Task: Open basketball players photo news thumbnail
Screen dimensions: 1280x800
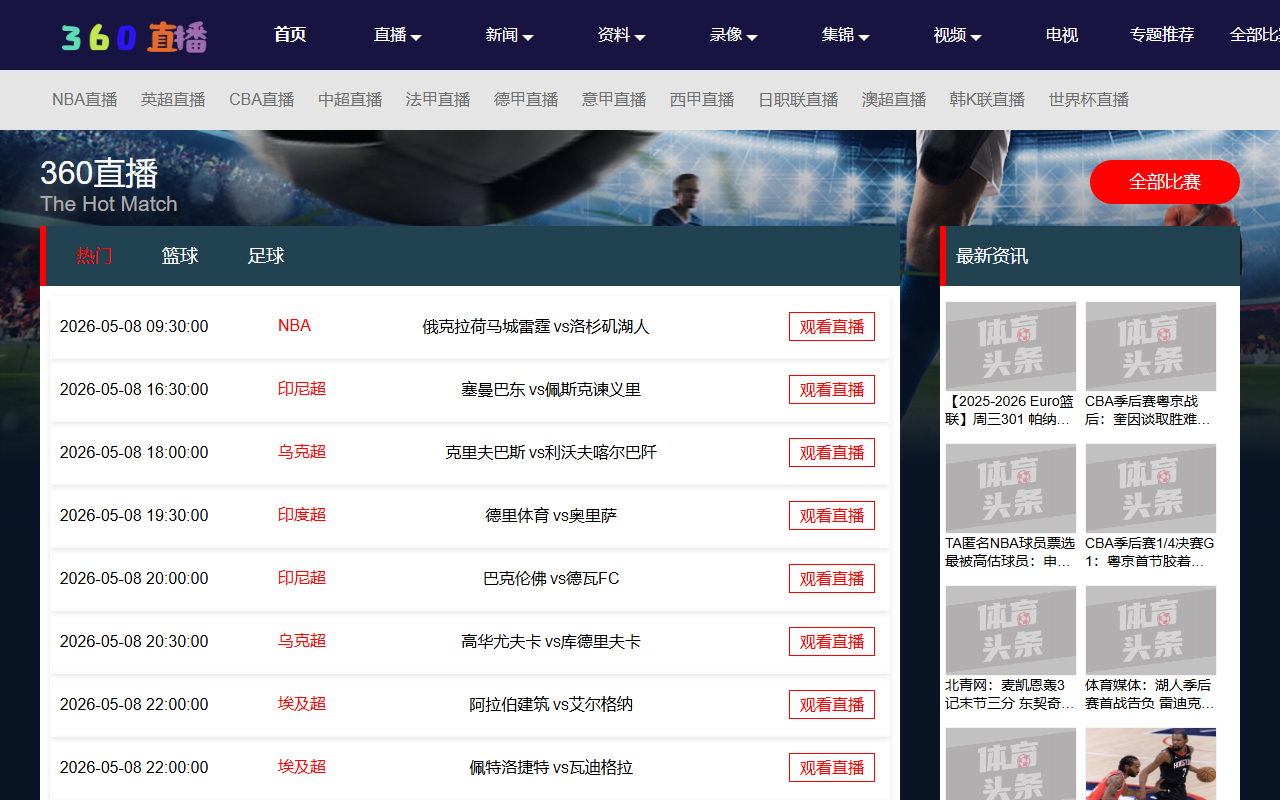Action: tap(1151, 764)
